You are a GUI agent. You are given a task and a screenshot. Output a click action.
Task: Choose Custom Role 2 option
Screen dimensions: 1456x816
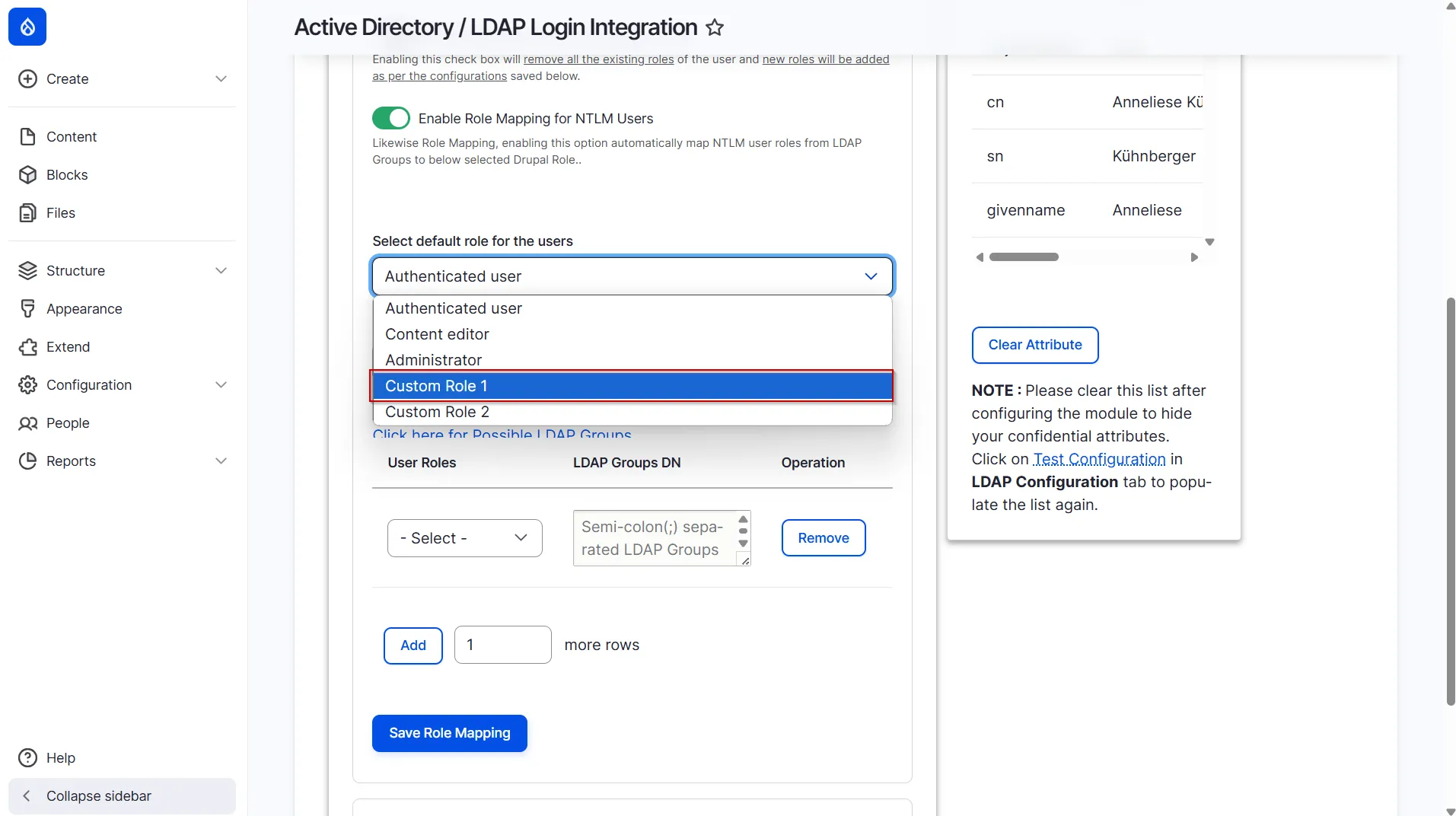tap(632, 412)
